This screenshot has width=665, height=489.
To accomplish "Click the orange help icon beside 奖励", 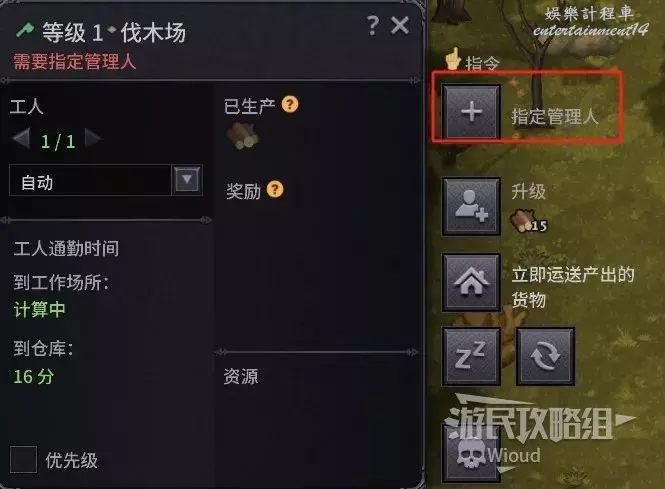I will (275, 189).
